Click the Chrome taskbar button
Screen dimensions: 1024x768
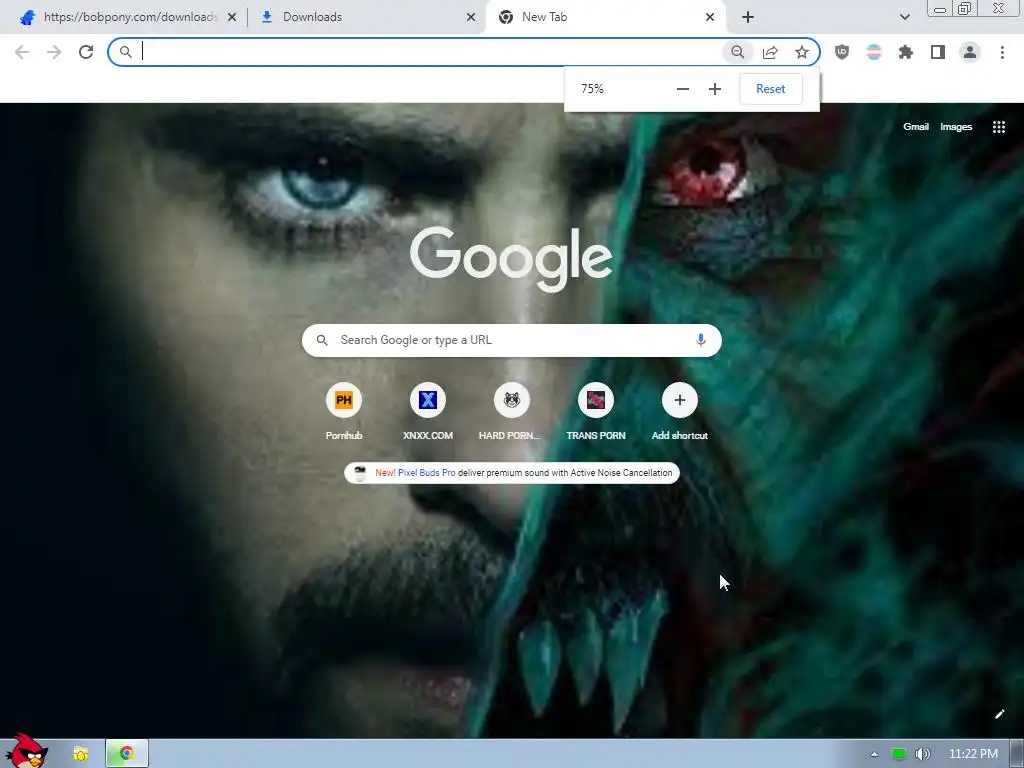coord(127,754)
